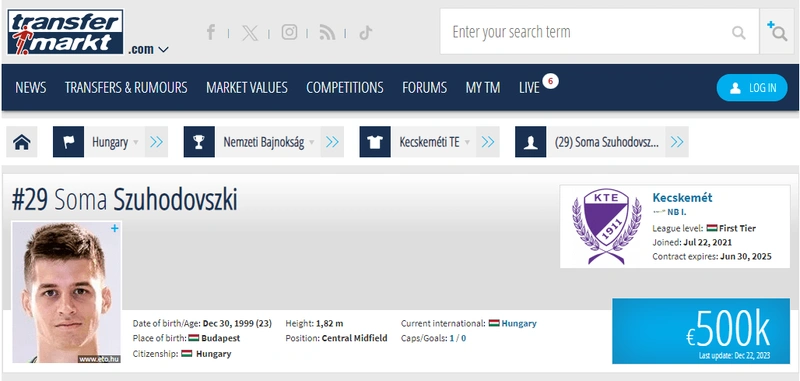
Task: Open Transfermarkt Facebook page icon
Action: (210, 33)
